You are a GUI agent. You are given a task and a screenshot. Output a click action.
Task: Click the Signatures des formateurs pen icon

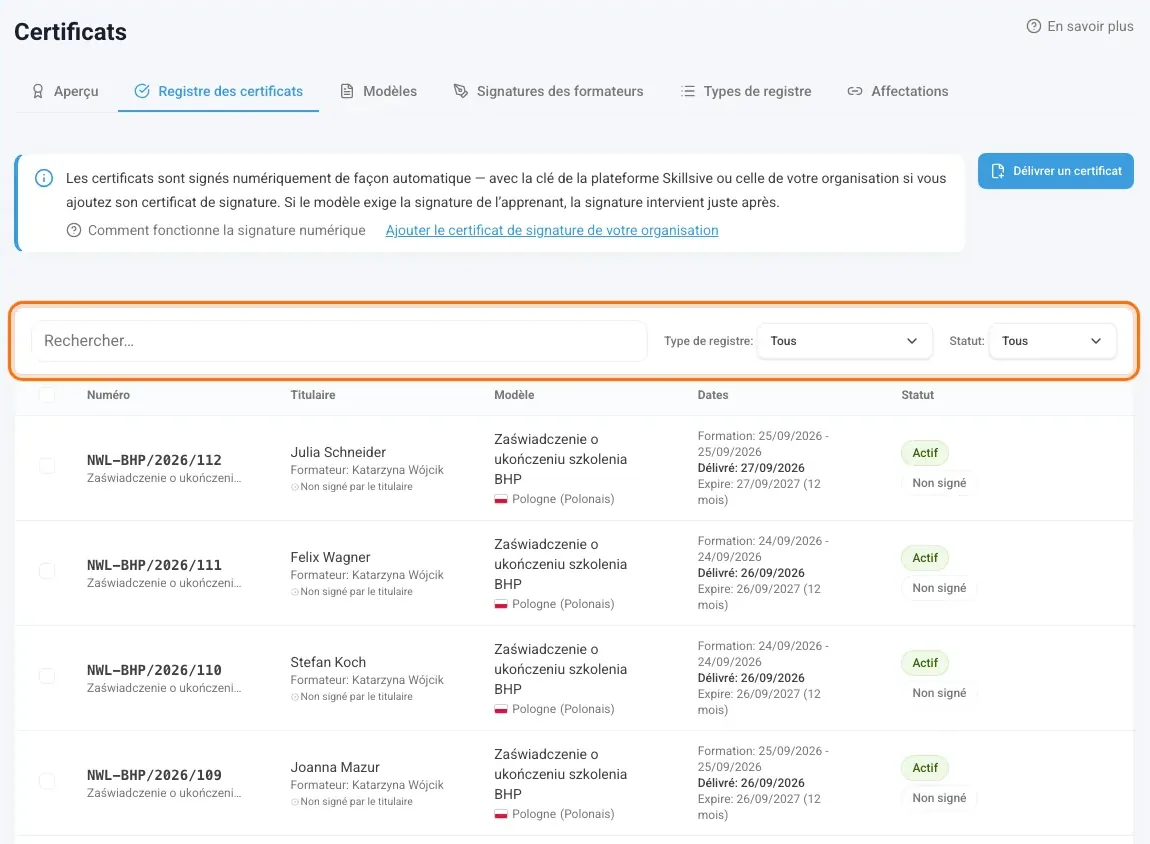[461, 91]
